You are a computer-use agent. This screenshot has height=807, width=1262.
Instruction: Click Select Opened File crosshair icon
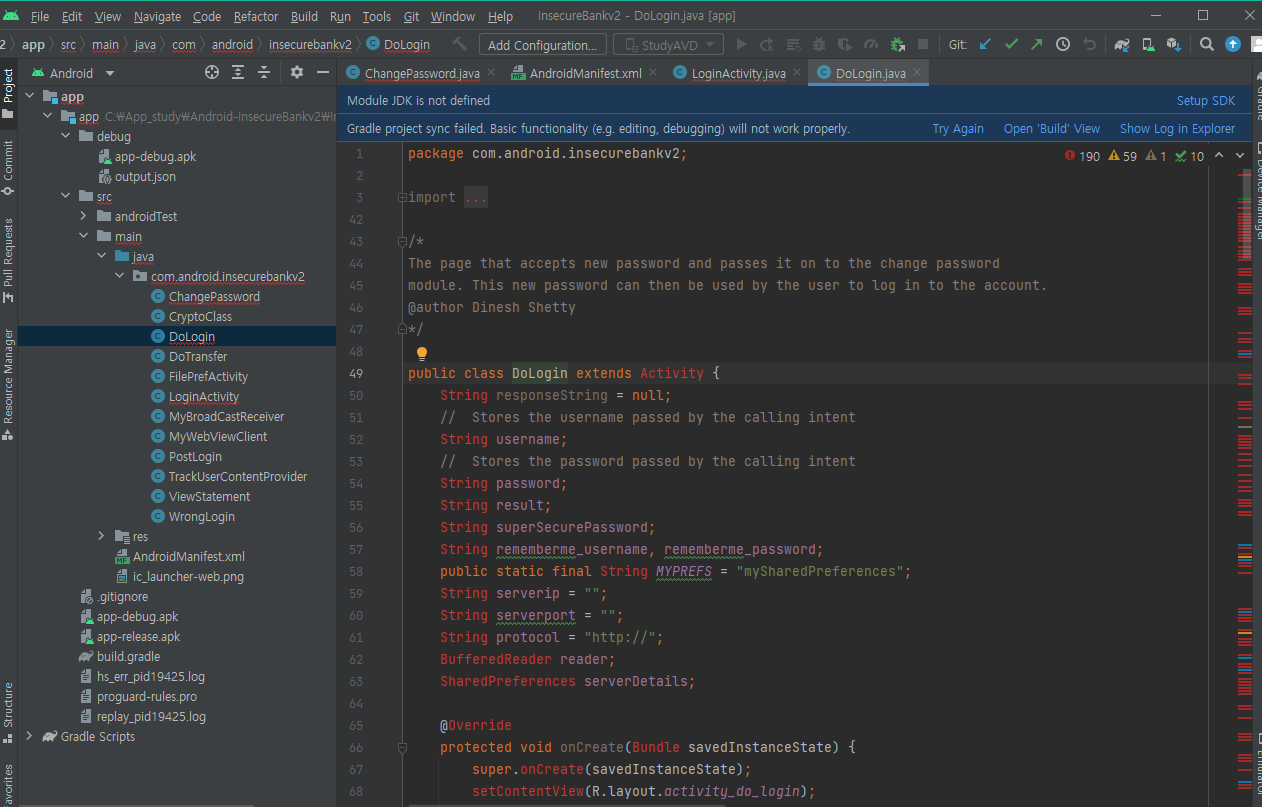[212, 72]
